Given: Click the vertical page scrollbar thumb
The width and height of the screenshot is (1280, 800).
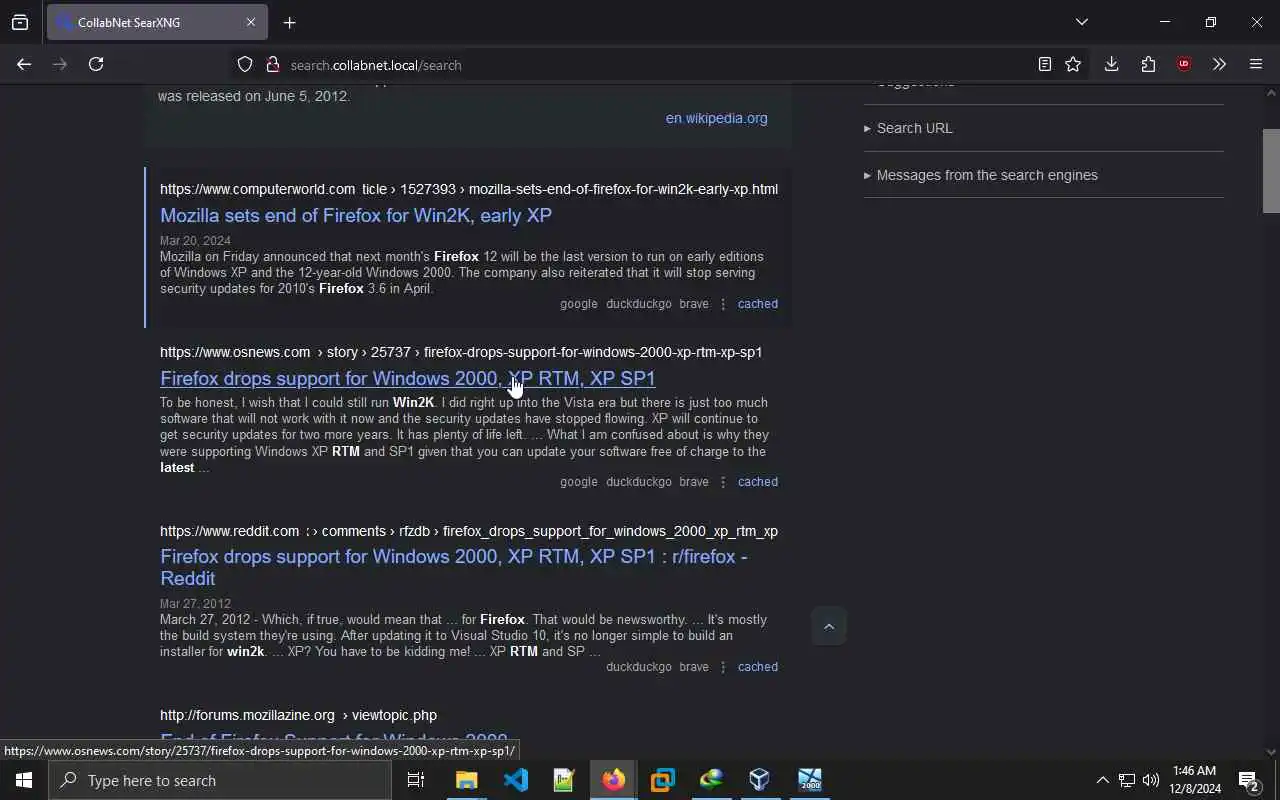Looking at the screenshot, I should pyautogui.click(x=1271, y=171).
